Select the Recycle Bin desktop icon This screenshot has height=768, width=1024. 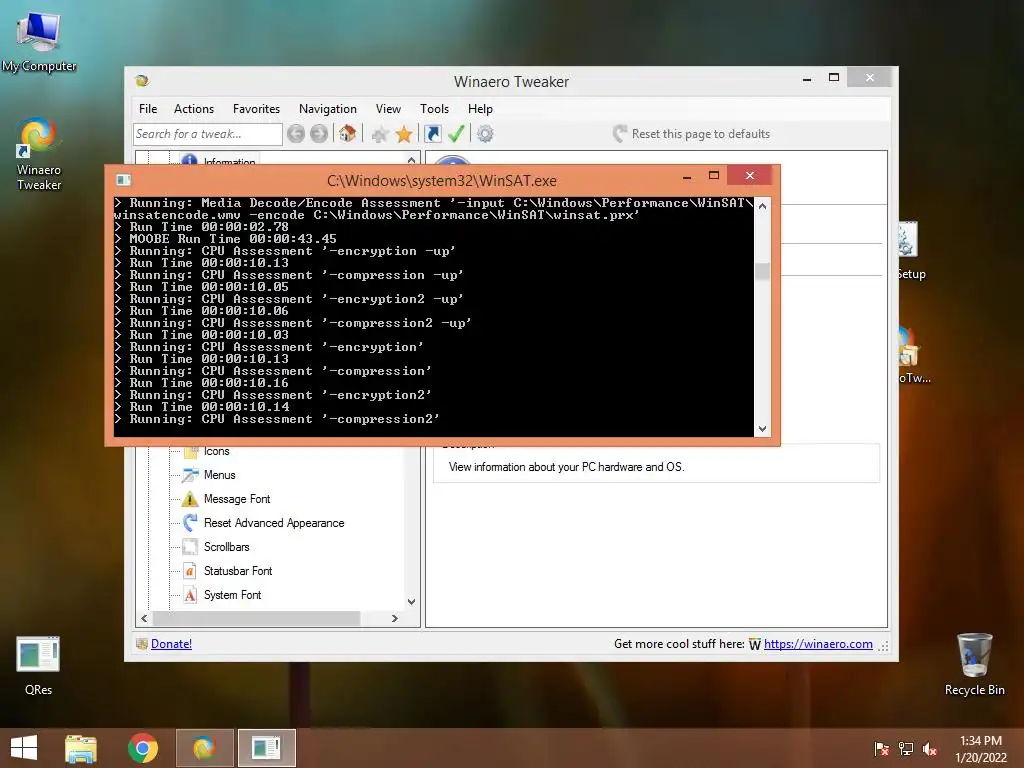tap(974, 665)
